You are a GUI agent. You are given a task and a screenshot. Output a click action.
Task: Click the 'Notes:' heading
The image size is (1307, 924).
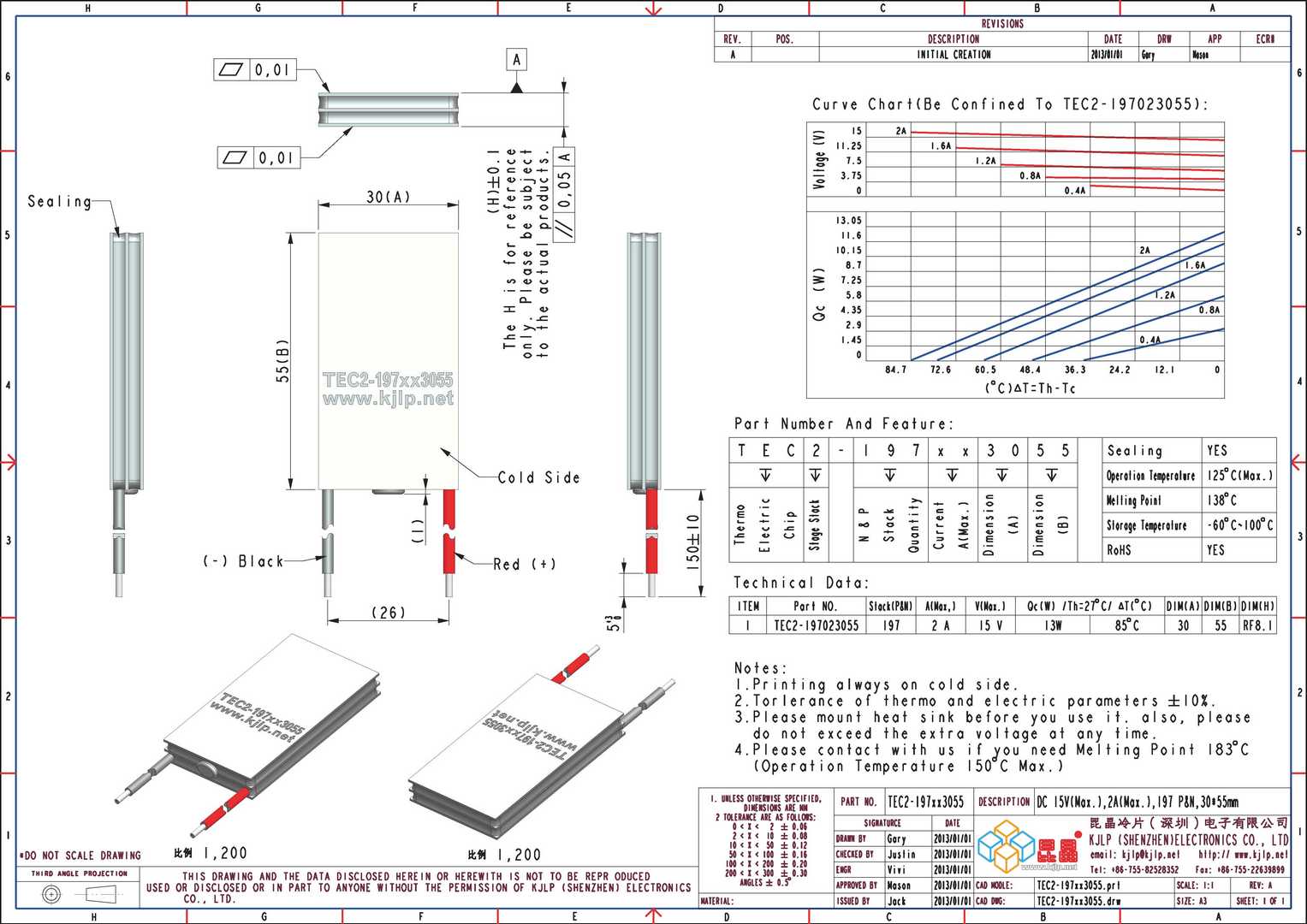[760, 668]
